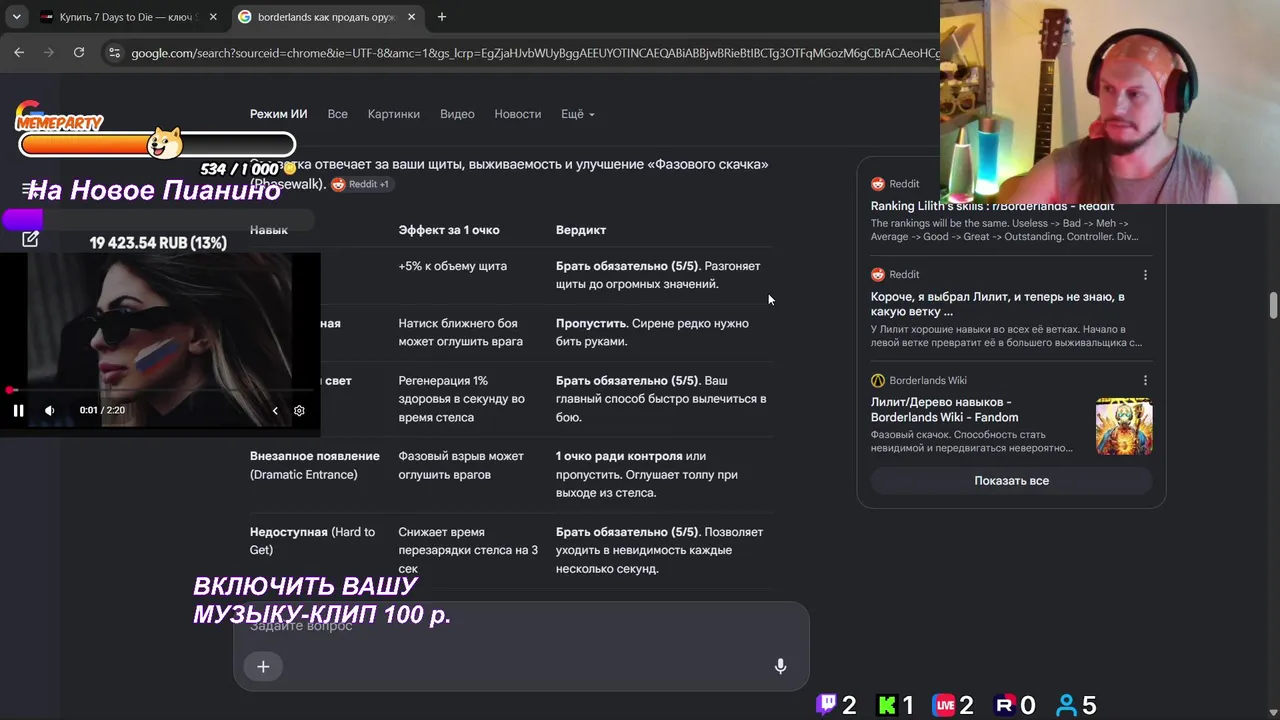The width and height of the screenshot is (1280, 720).
Task: Select the Эффект за 1 очко header
Action: click(x=449, y=230)
